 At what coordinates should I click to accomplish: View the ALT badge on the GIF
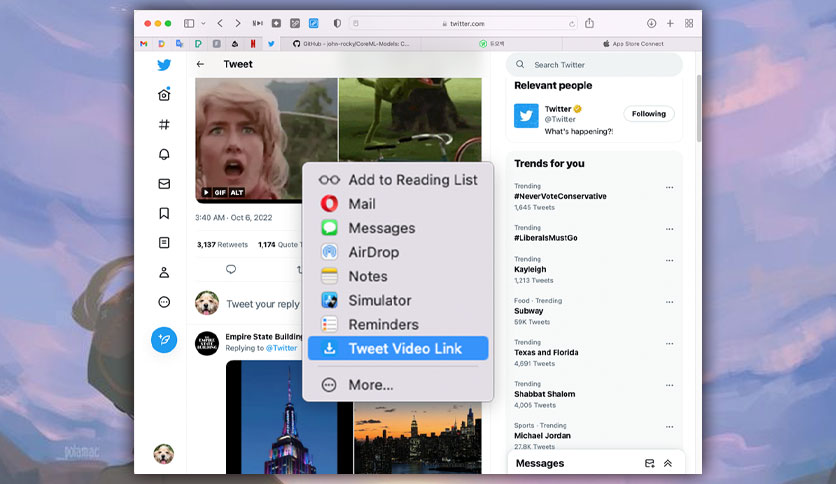237,192
